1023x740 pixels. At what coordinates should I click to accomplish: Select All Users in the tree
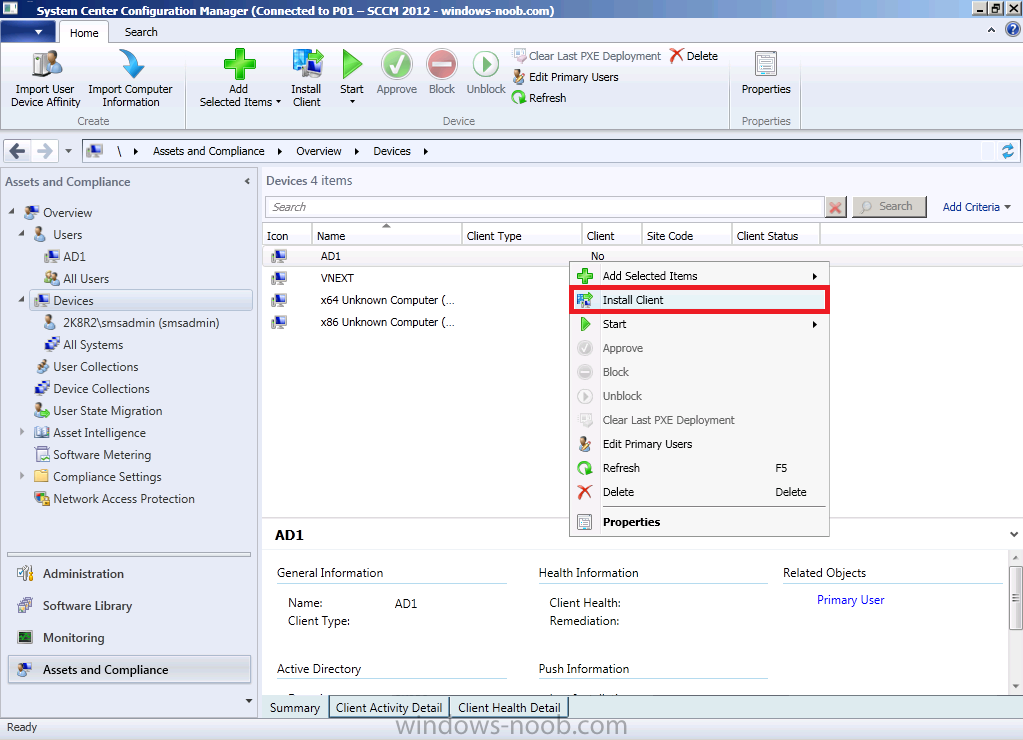pyautogui.click(x=76, y=279)
